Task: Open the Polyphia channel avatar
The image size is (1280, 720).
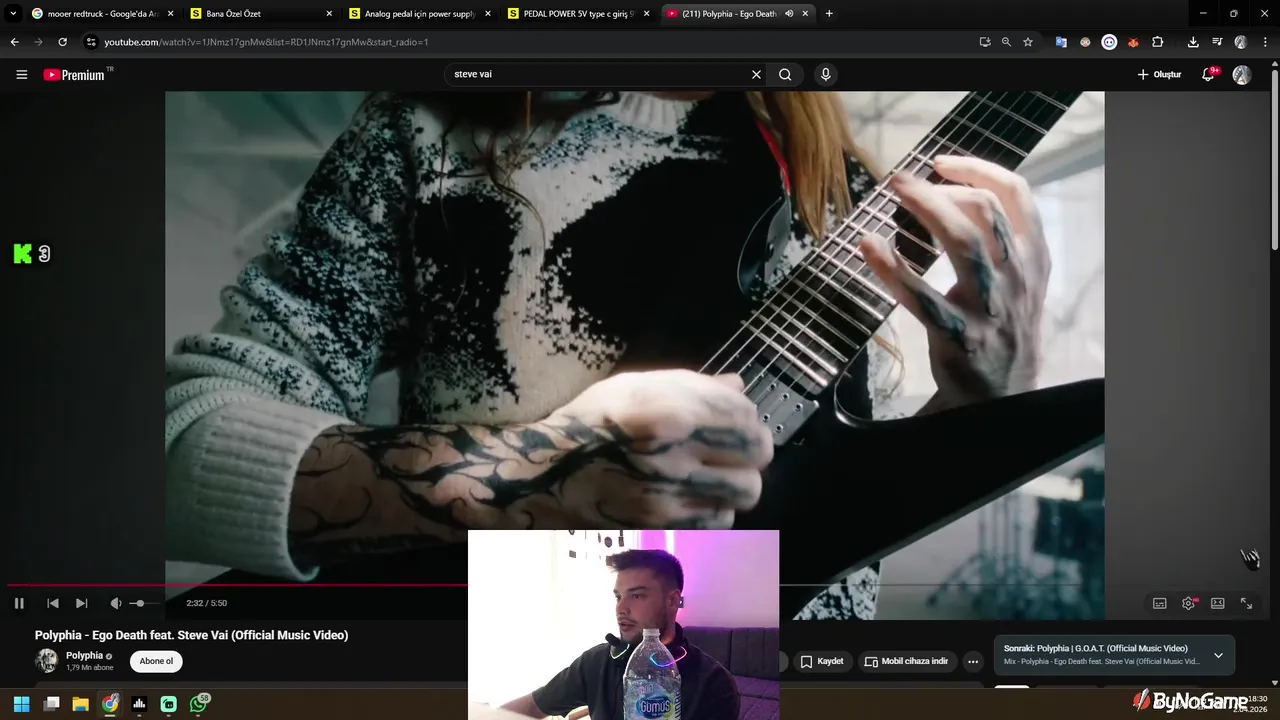Action: (47, 661)
